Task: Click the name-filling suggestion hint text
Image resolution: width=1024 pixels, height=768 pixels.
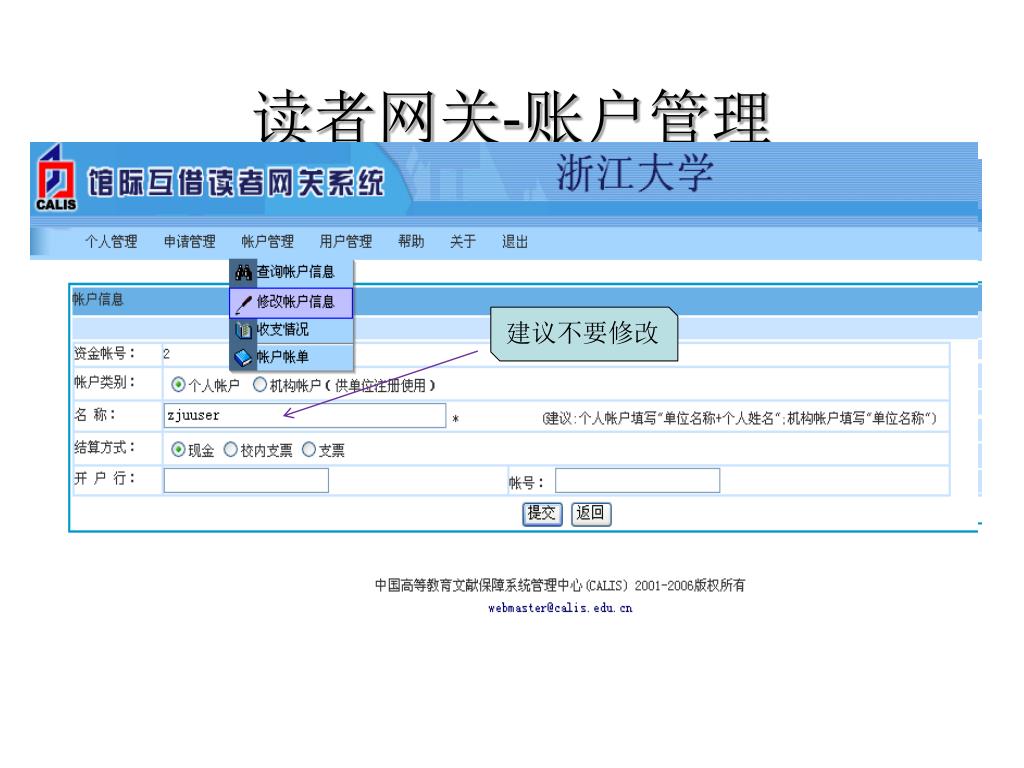Action: (x=739, y=418)
